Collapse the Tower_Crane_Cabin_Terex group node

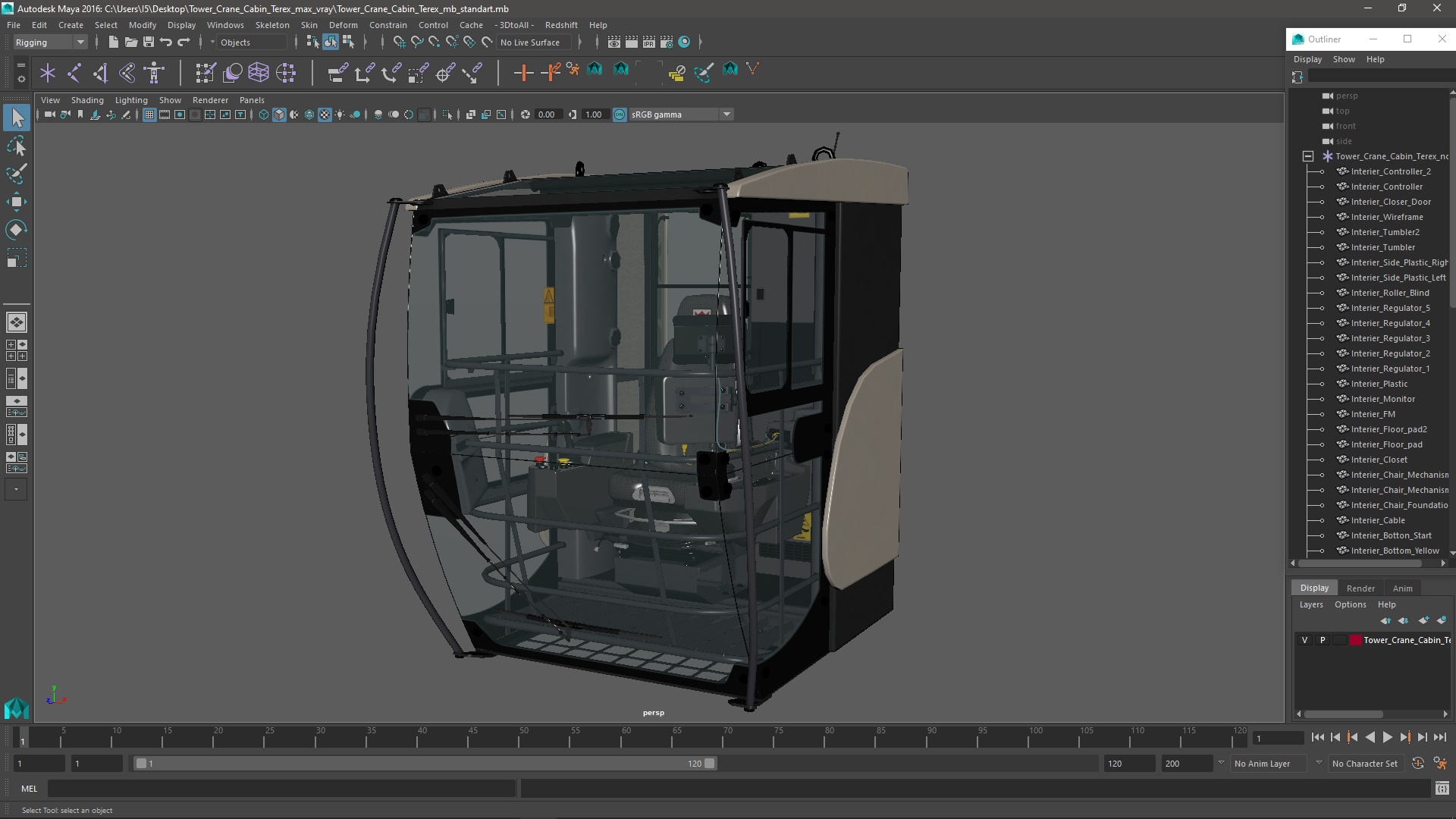(1308, 156)
